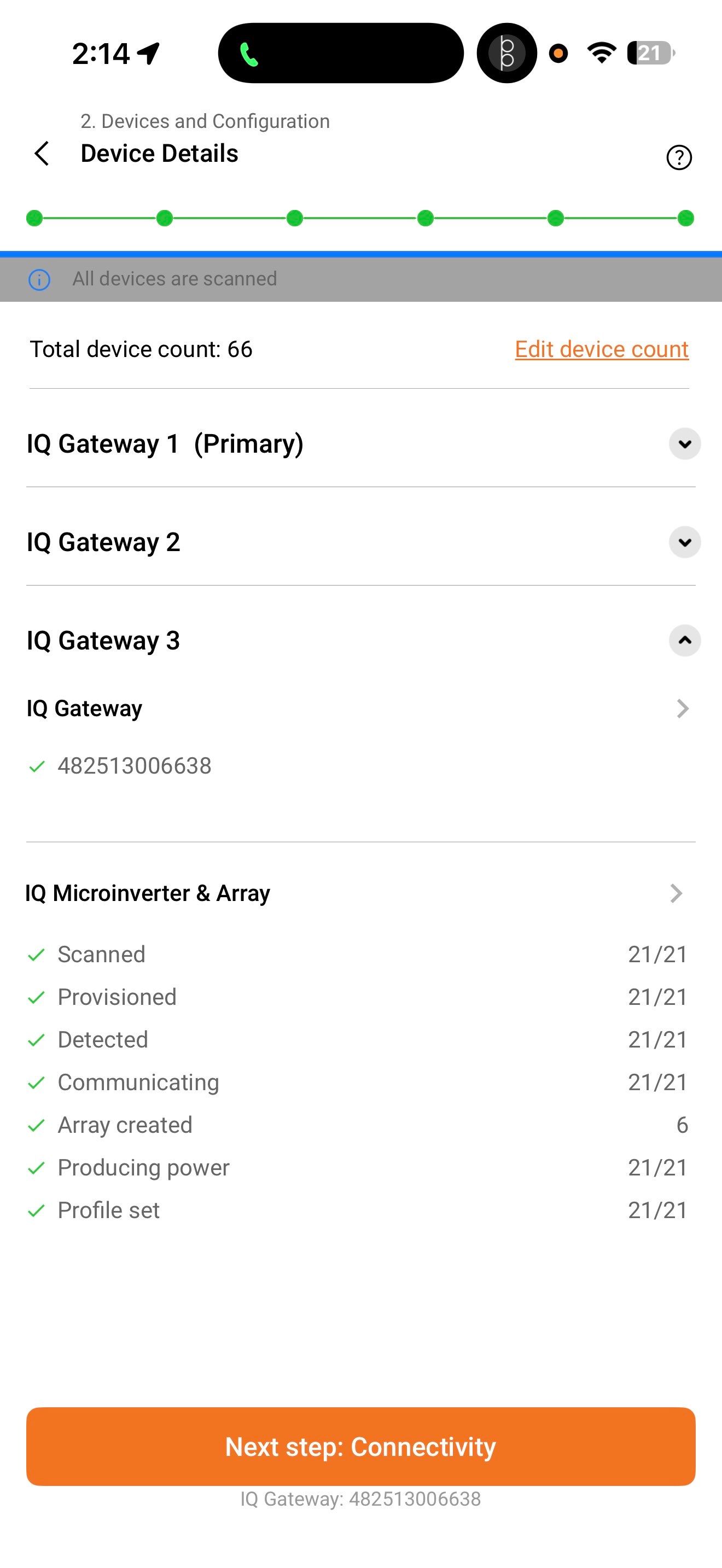Screen dimensions: 722x1568
Task: Tap the back arrow icon
Action: click(42, 154)
